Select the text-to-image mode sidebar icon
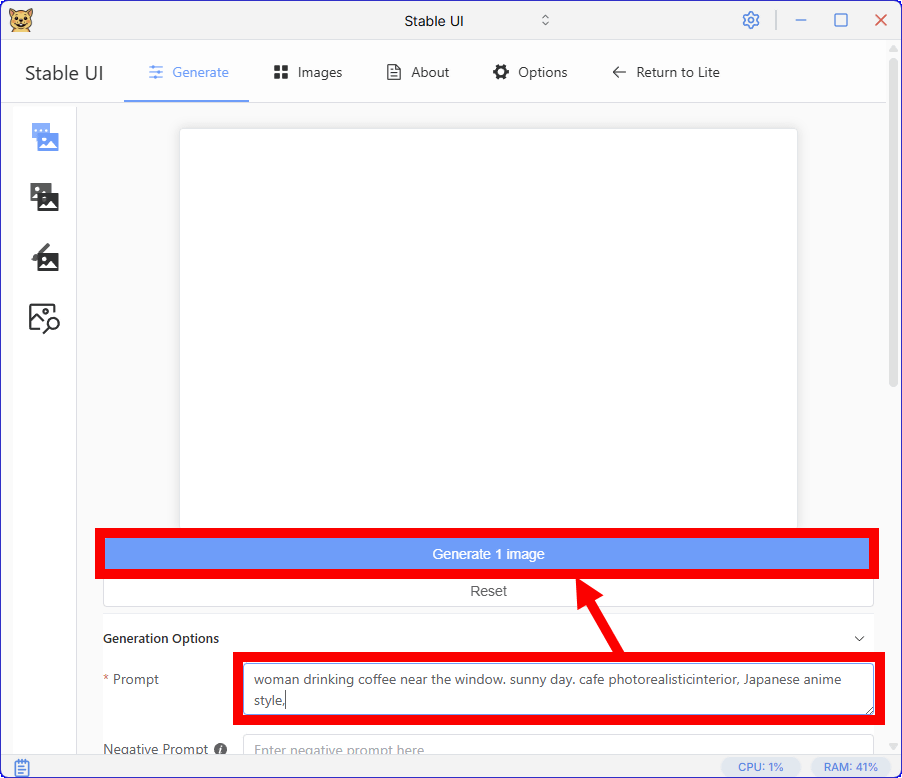 [45, 137]
